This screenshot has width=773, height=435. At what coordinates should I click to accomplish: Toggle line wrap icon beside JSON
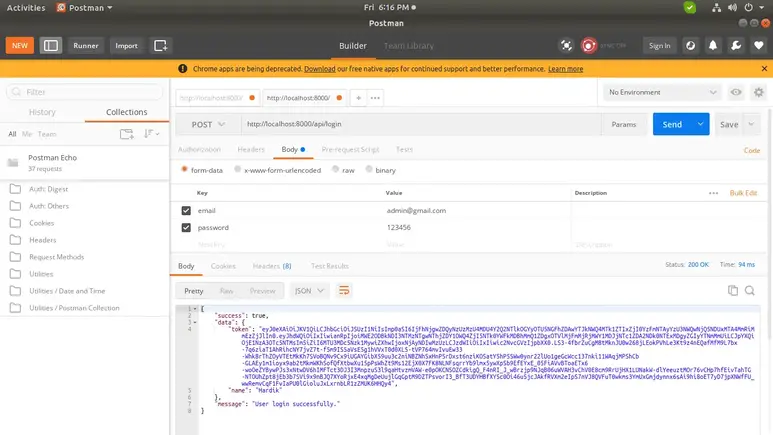pos(345,290)
